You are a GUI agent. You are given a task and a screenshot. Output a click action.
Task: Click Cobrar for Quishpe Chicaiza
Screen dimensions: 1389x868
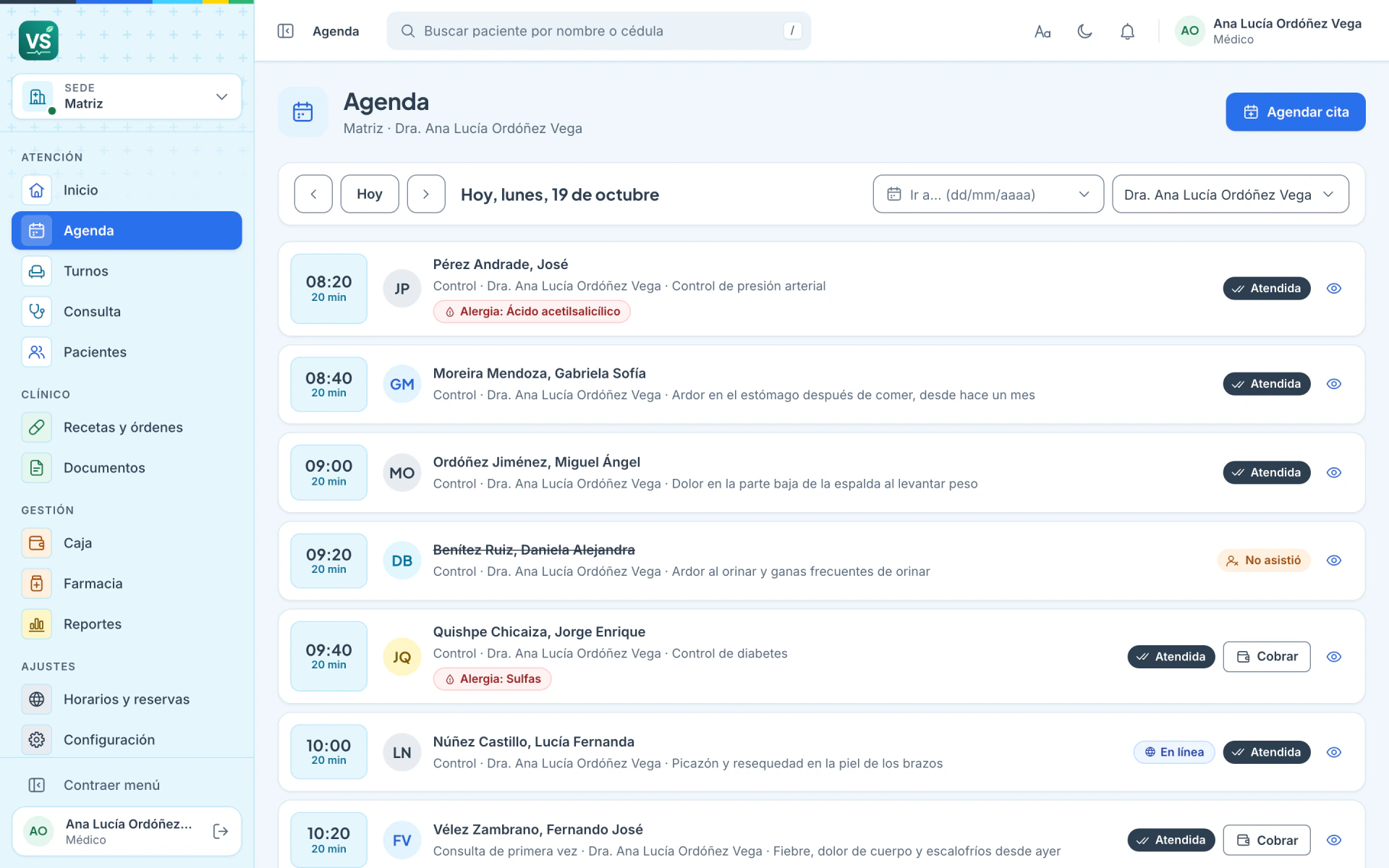point(1266,657)
